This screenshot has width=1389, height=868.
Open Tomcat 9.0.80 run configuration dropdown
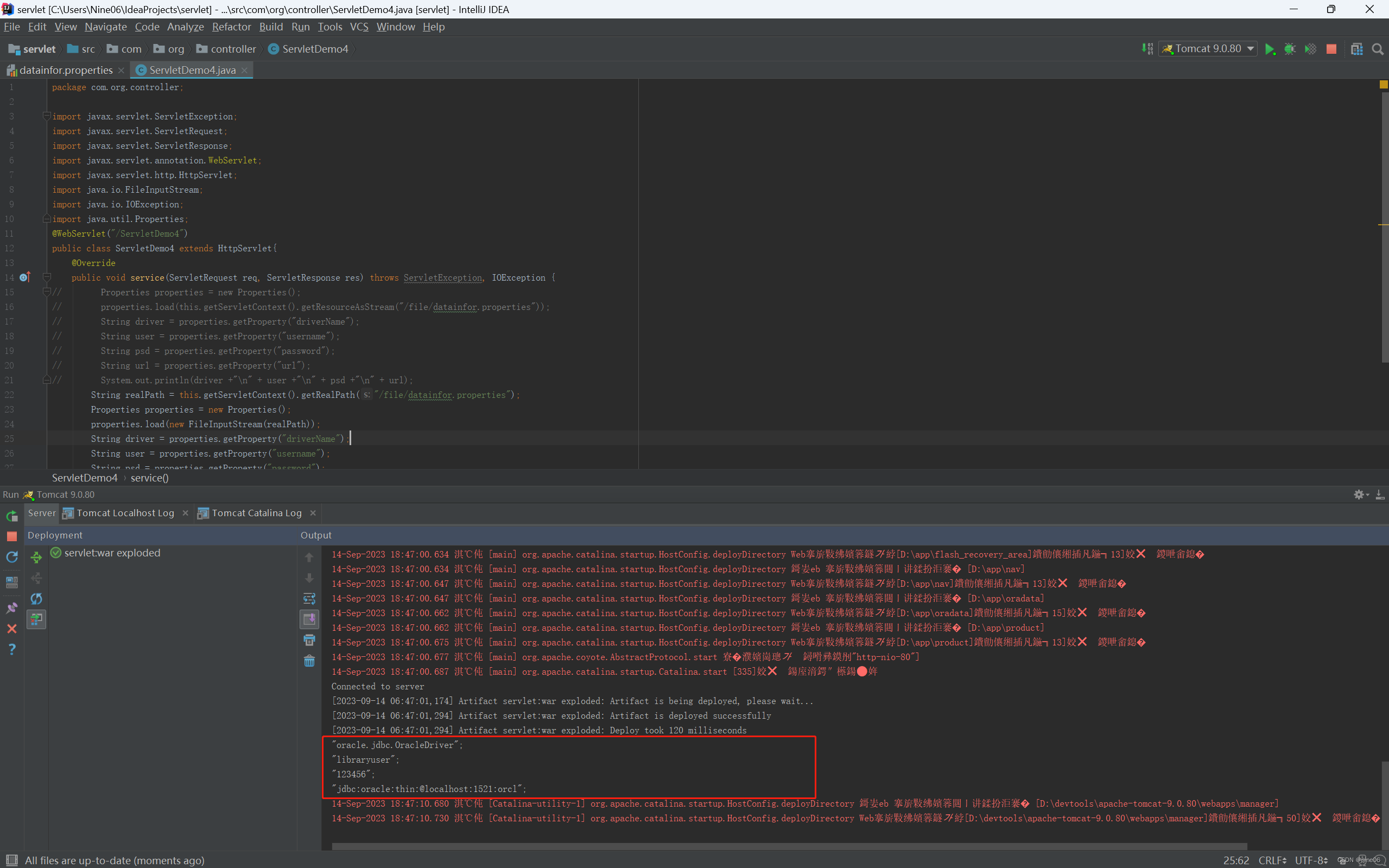1208,49
